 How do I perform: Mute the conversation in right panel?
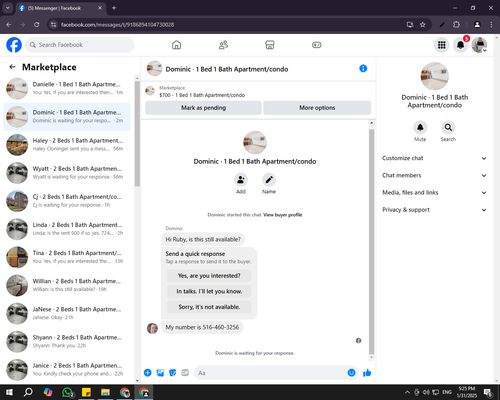[420, 127]
